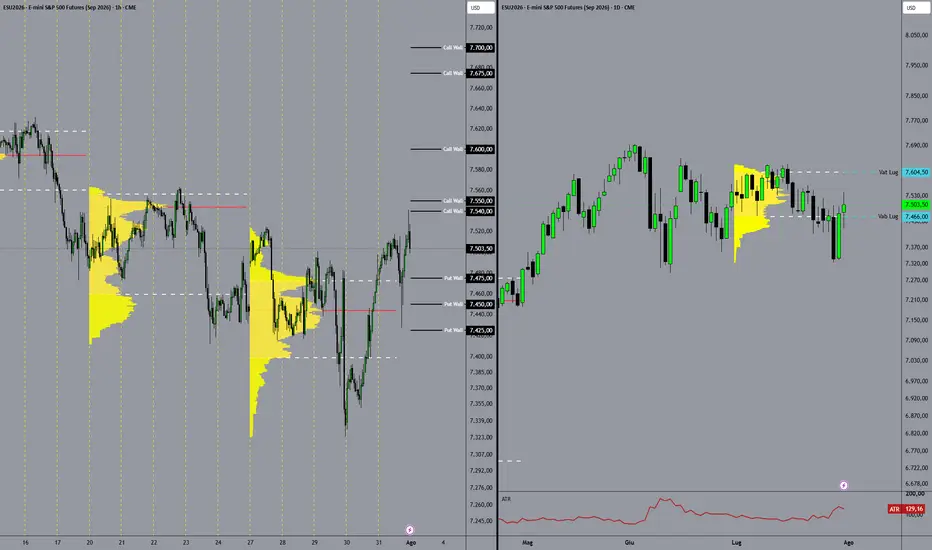Select the 7.600,00 Call Wall price tag
The width and height of the screenshot is (932, 550).
pos(480,149)
